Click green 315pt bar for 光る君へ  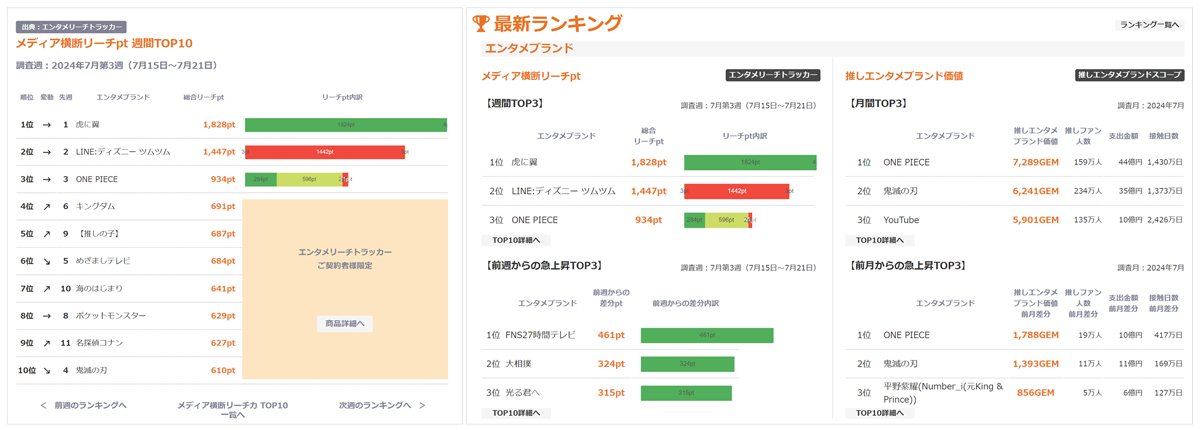click(686, 392)
